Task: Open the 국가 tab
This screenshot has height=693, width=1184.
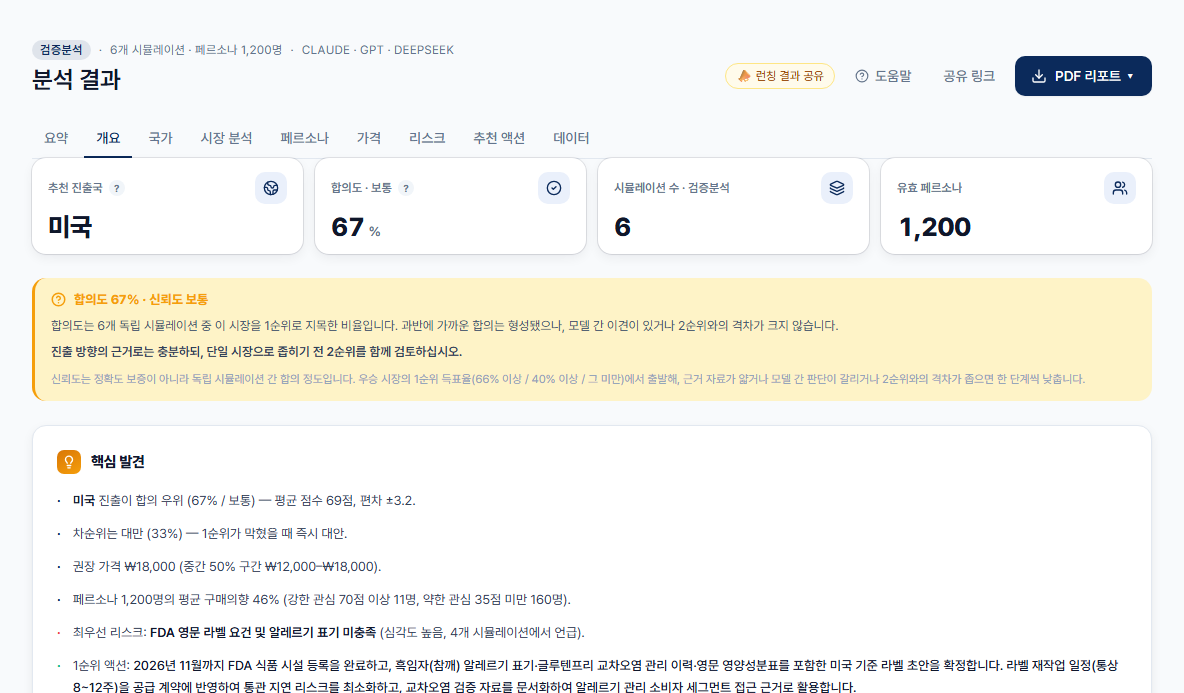Action: (160, 138)
